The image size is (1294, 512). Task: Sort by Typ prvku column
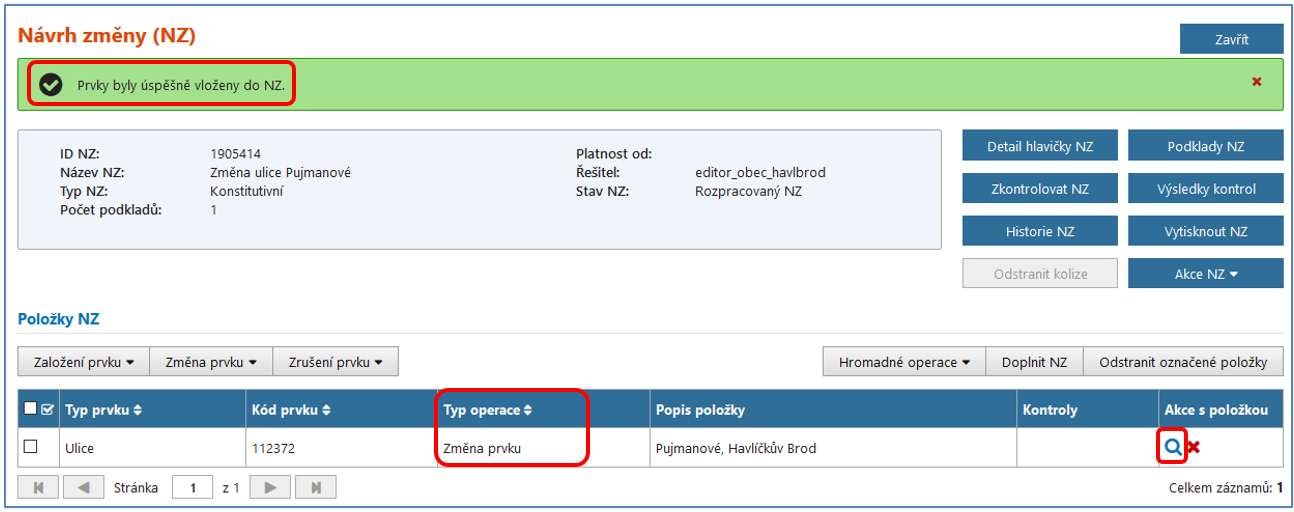103,410
